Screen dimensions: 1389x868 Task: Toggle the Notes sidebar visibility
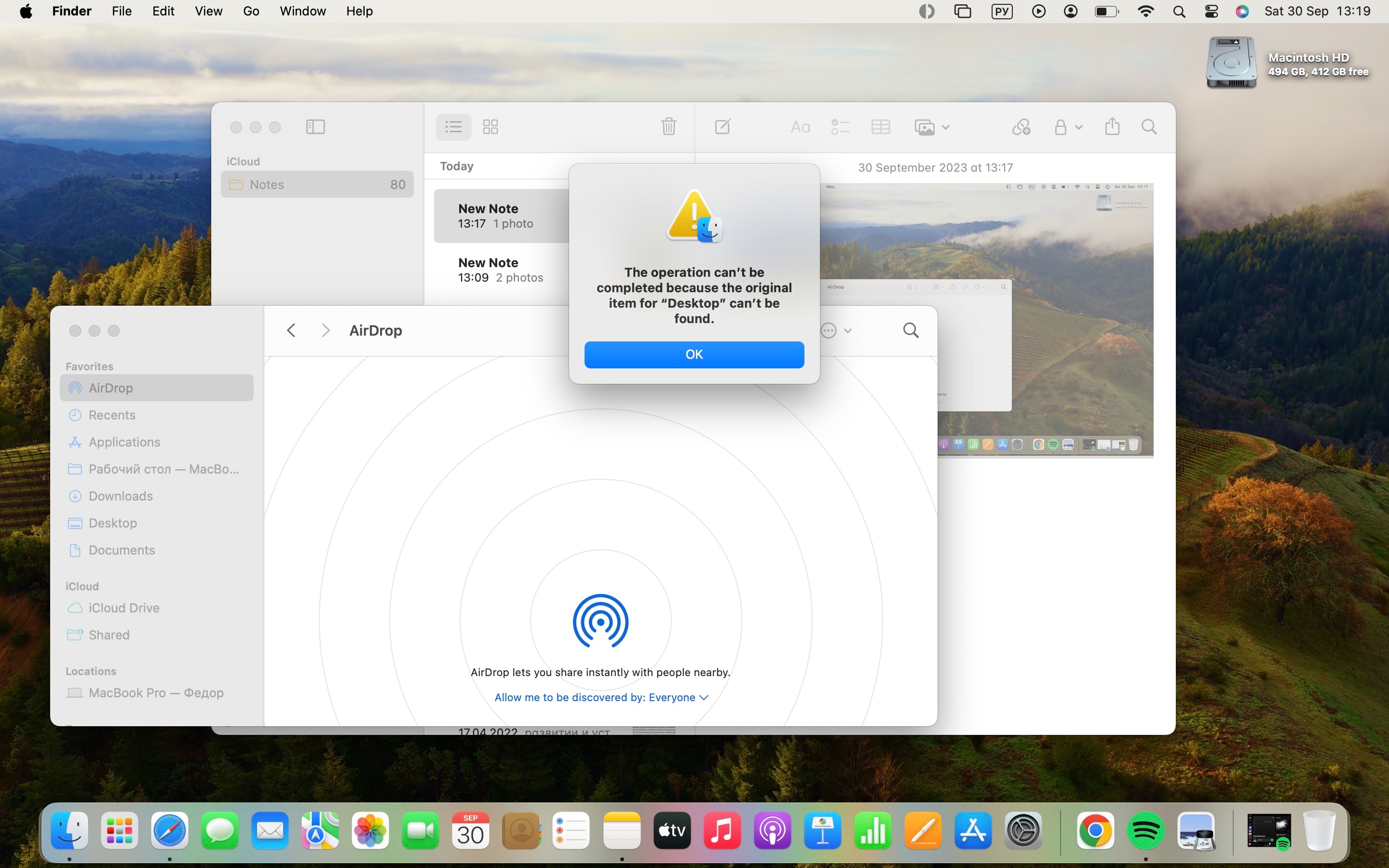(x=315, y=127)
